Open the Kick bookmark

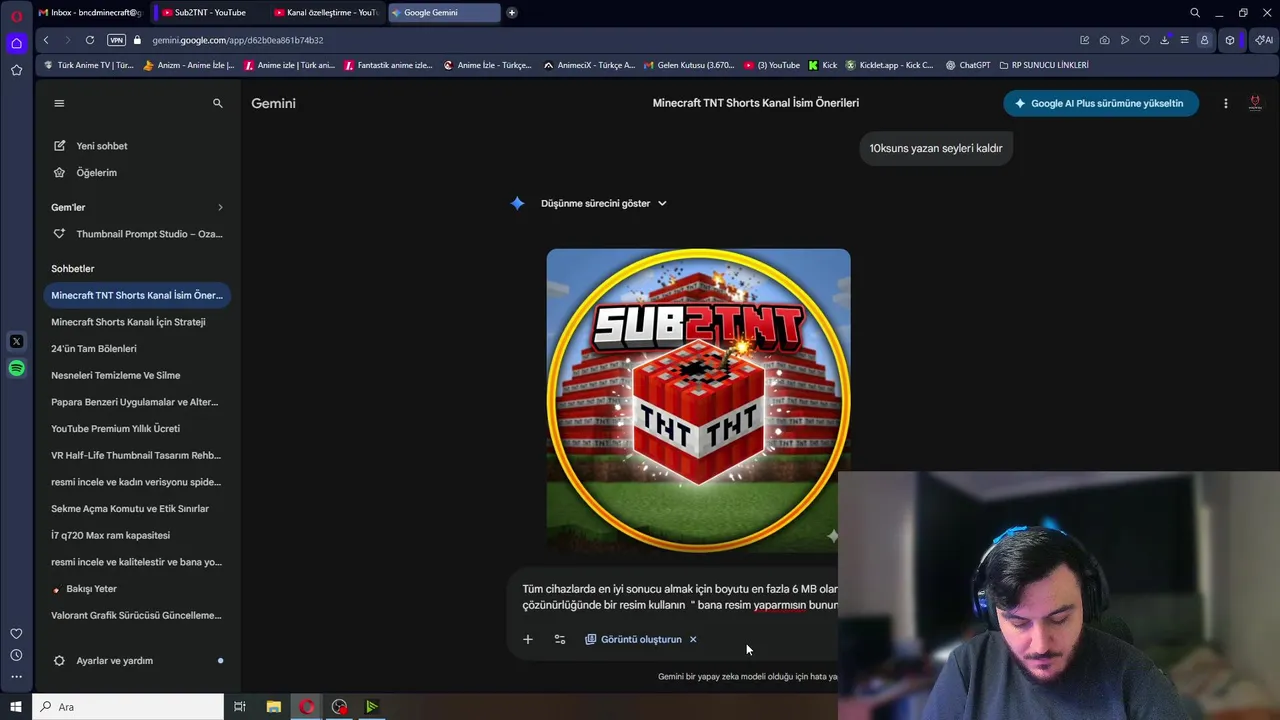click(822, 65)
